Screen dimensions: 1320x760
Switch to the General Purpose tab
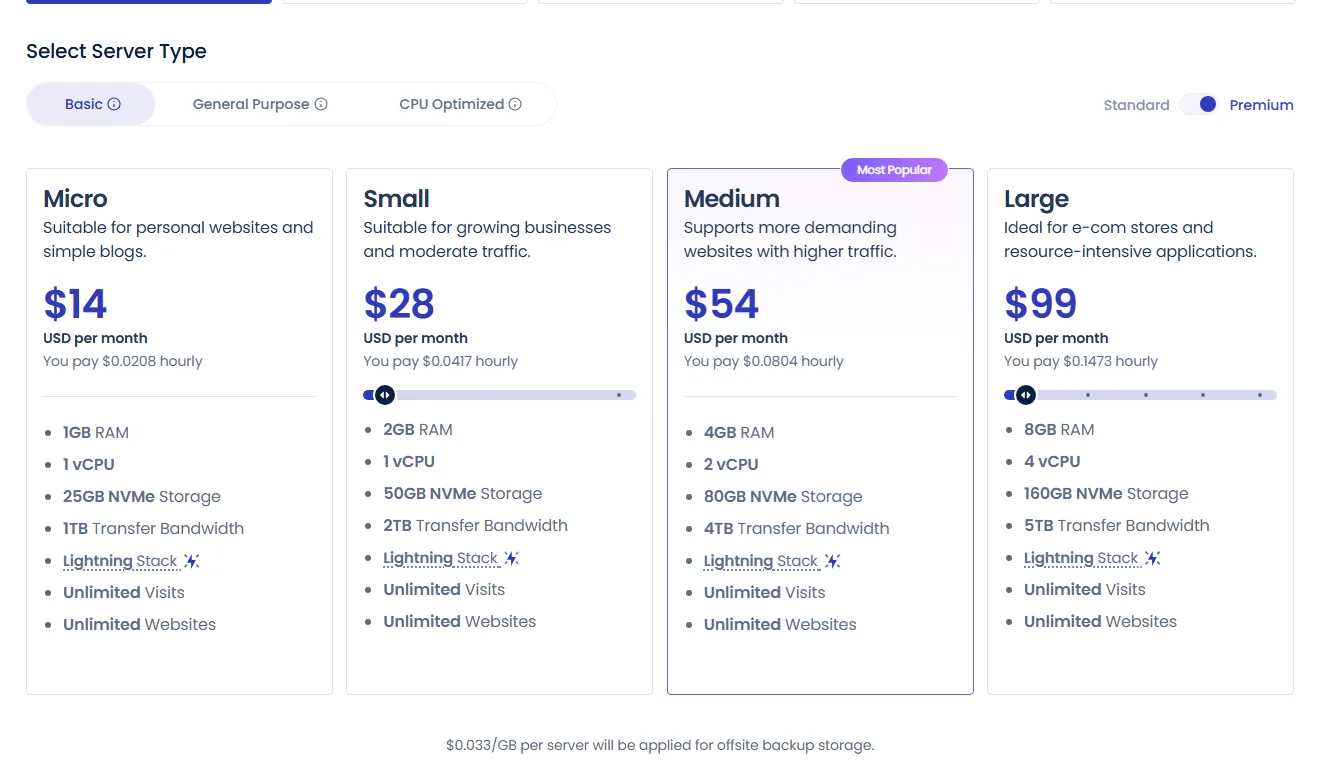(x=260, y=104)
